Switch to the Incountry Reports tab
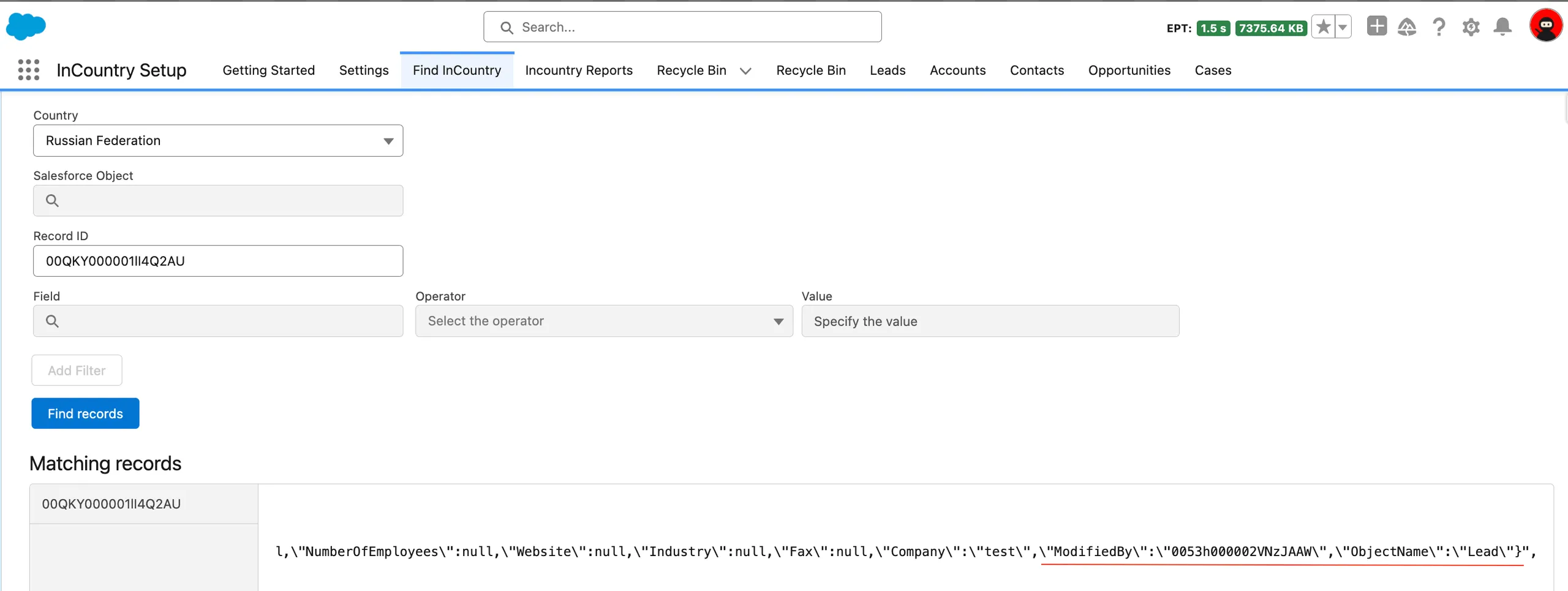Image resolution: width=1568 pixels, height=591 pixels. coord(578,70)
